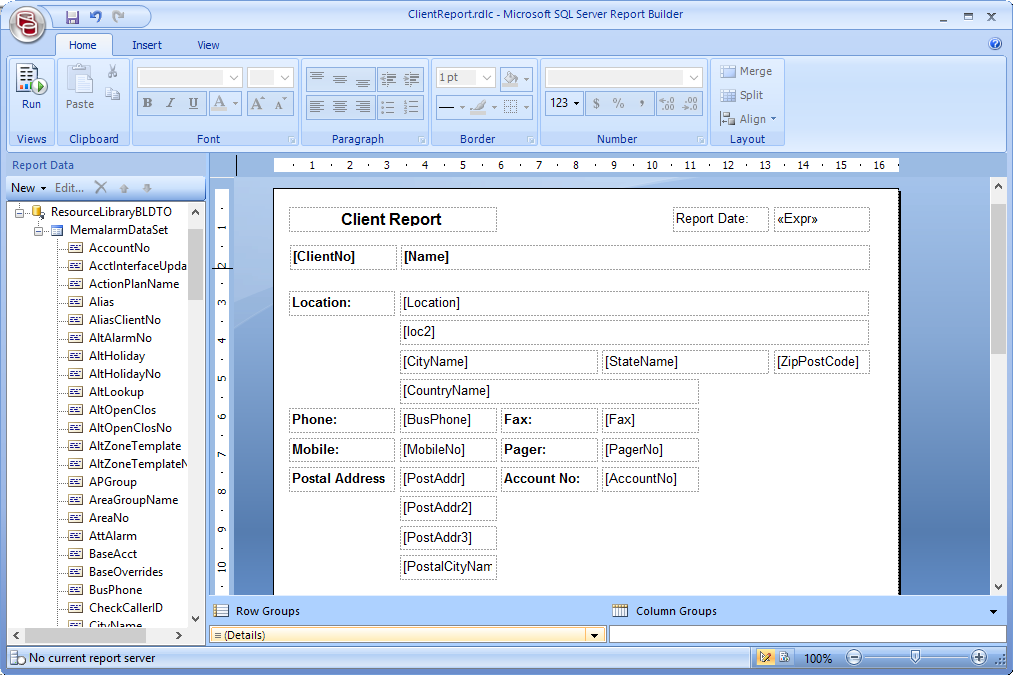
Task: Click the Redo arrow icon
Action: [x=118, y=17]
